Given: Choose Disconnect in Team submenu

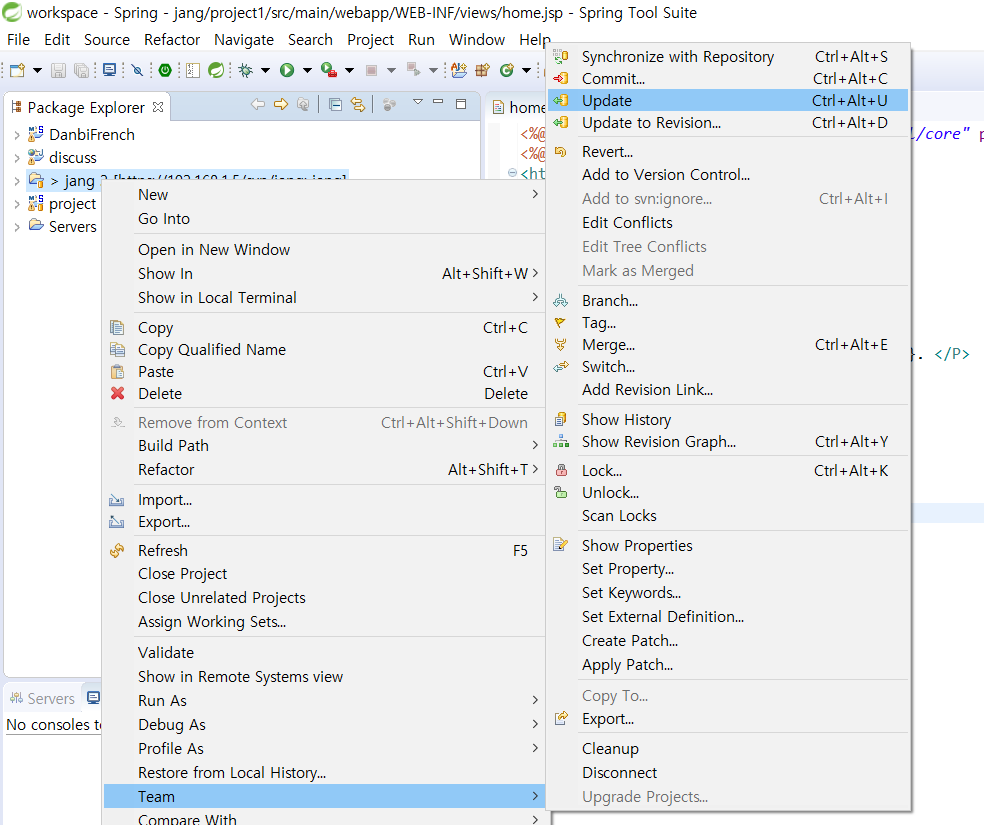Looking at the screenshot, I should (728, 772).
